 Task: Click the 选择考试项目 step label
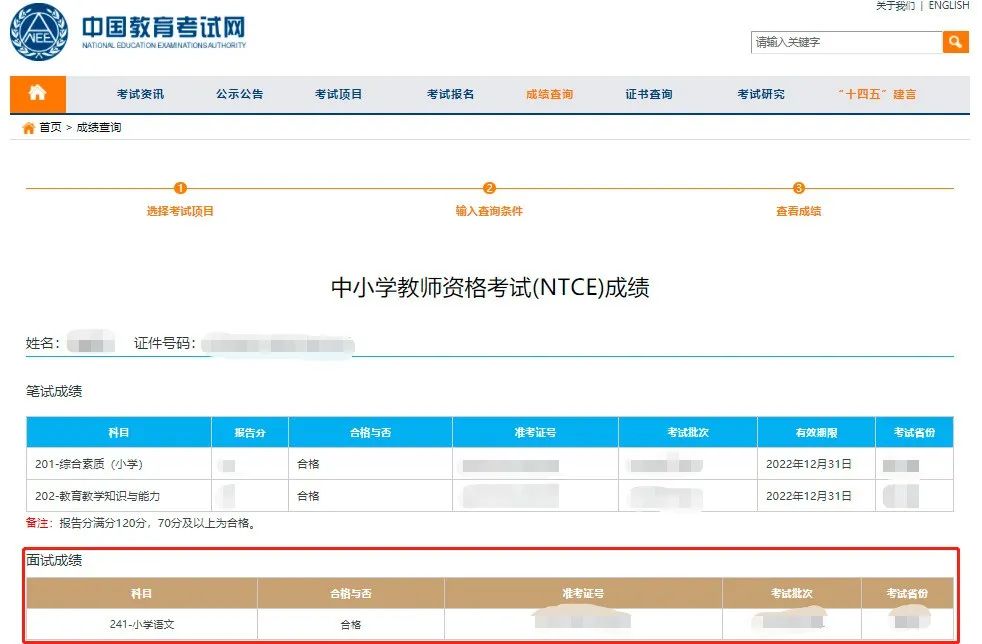(x=180, y=211)
